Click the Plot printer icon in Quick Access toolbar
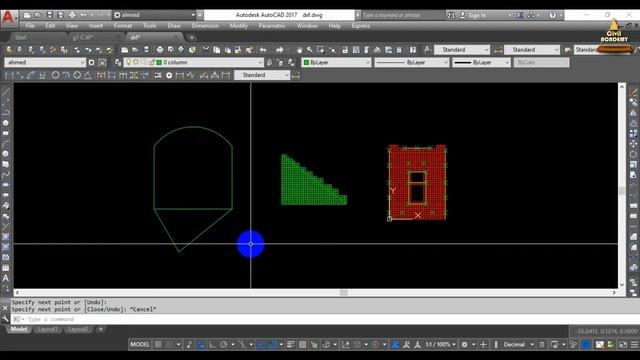Screen dimensions: 640x360 [x=72, y=15]
